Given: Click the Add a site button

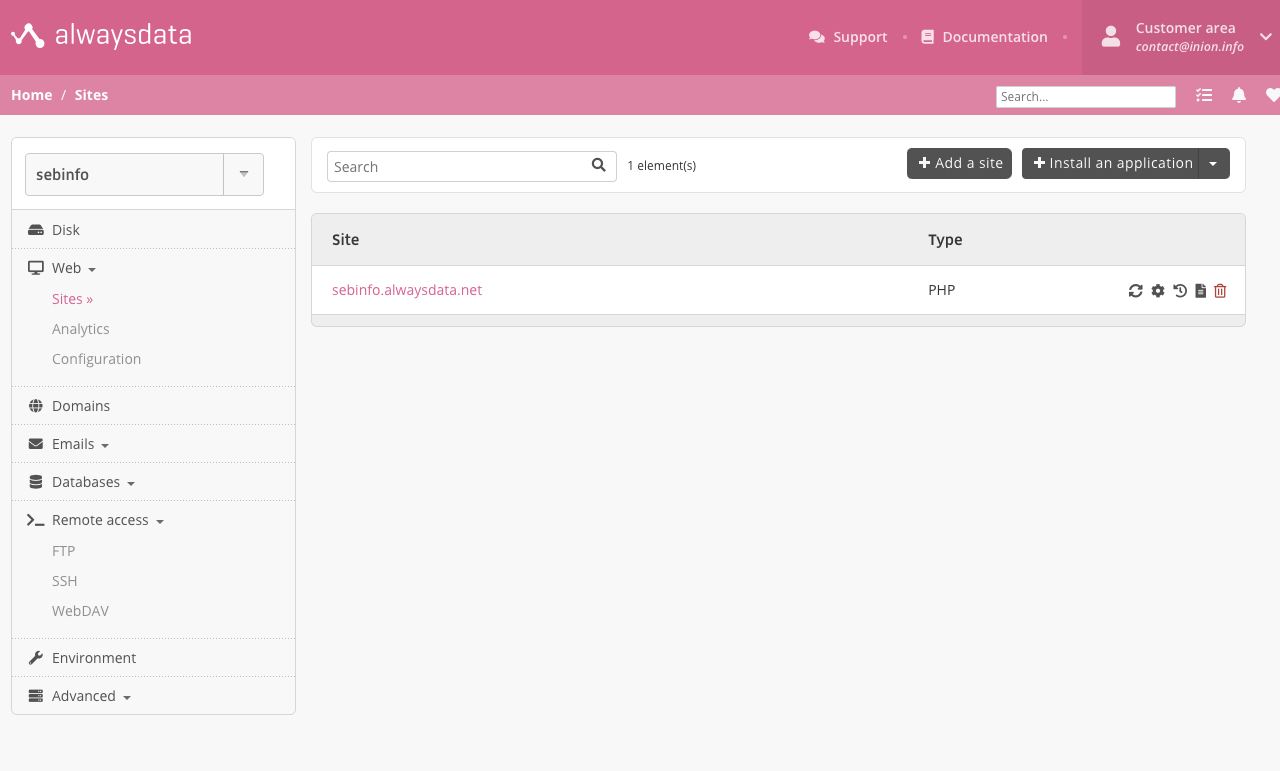Looking at the screenshot, I should pos(959,164).
